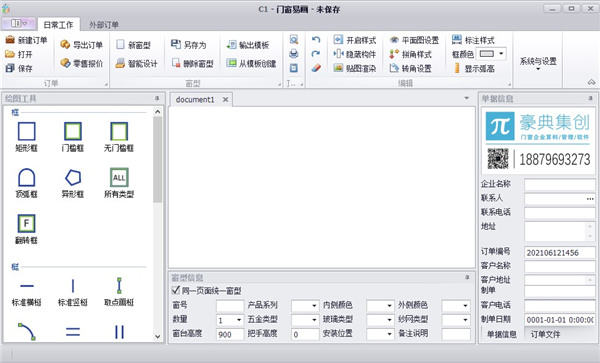Select the 翻转框 flip frame tool
The width and height of the screenshot is (600, 363).
(x=26, y=229)
